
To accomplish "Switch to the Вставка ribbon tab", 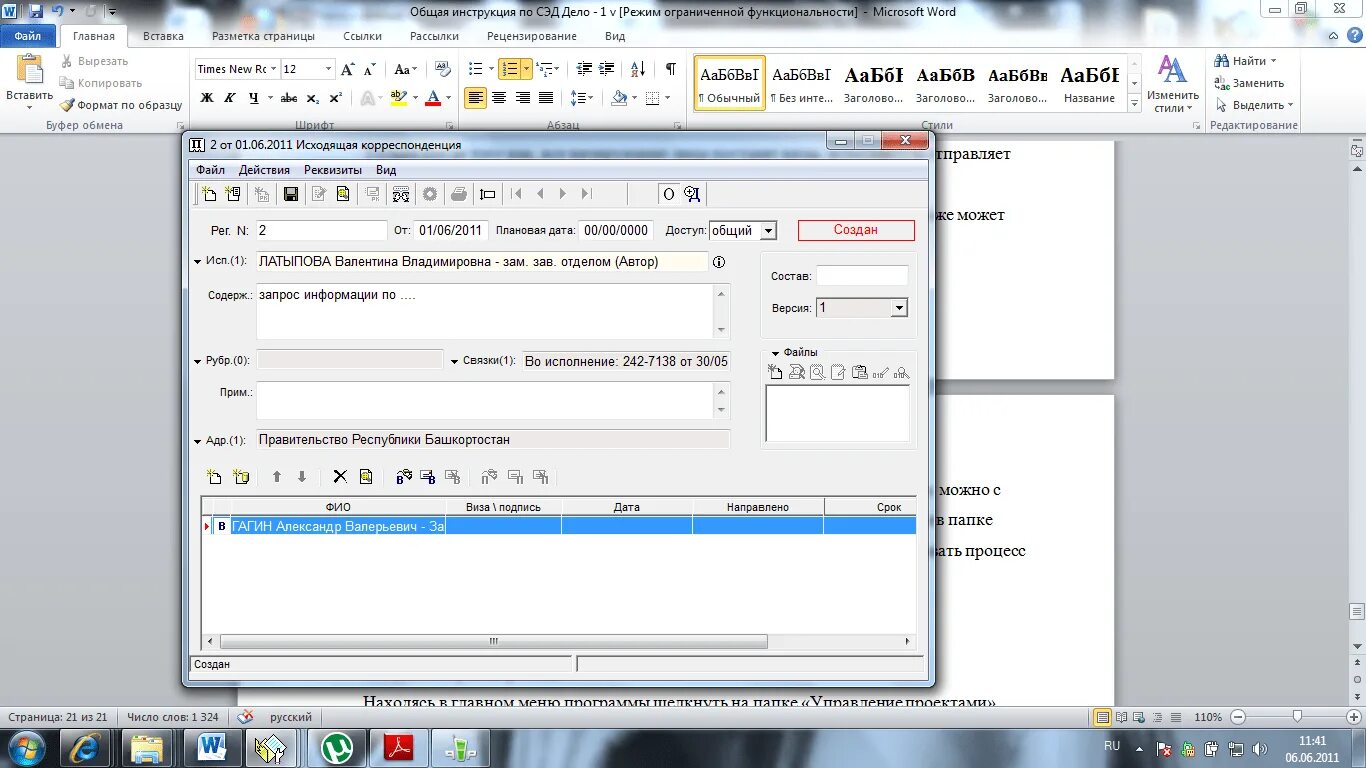I will pos(163,36).
